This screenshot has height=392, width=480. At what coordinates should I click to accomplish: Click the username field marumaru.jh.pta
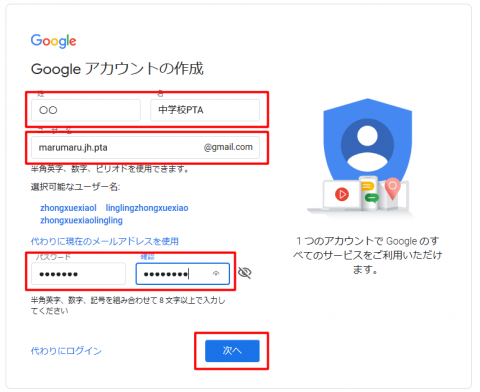click(x=145, y=147)
